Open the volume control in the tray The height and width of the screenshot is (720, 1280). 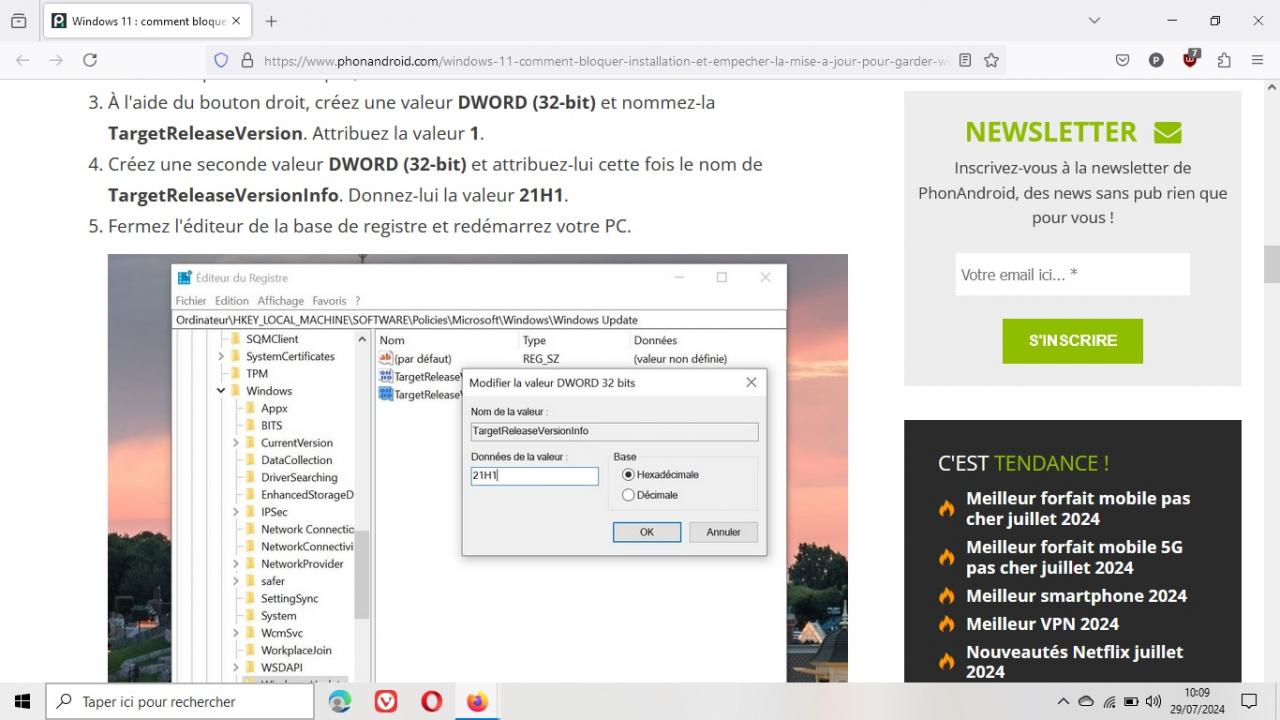pyautogui.click(x=1154, y=702)
